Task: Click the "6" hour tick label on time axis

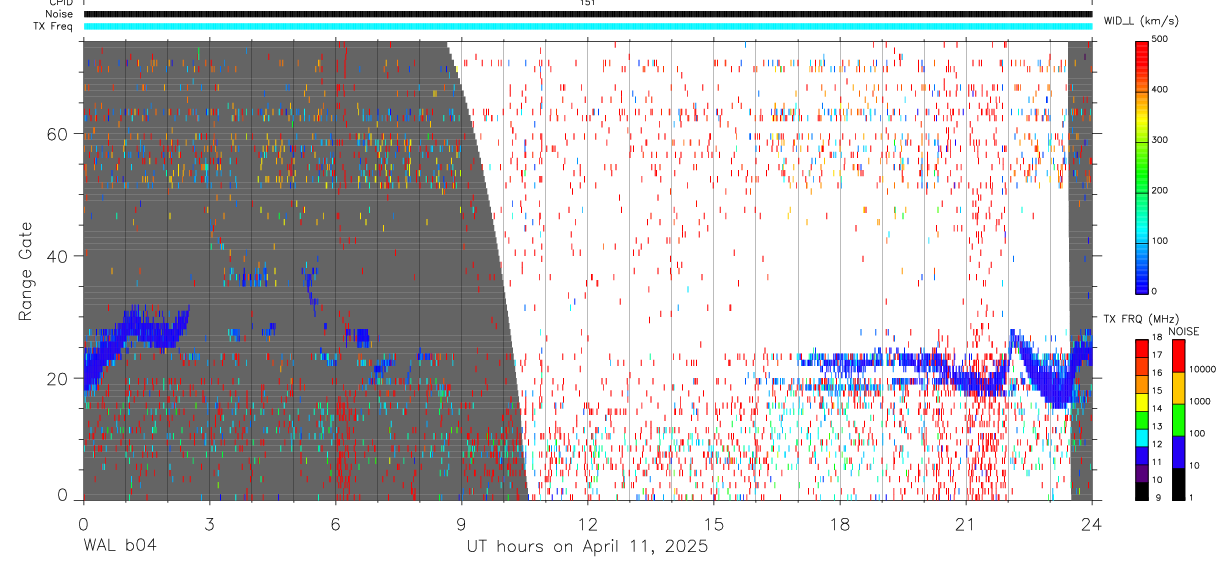Action: click(335, 523)
